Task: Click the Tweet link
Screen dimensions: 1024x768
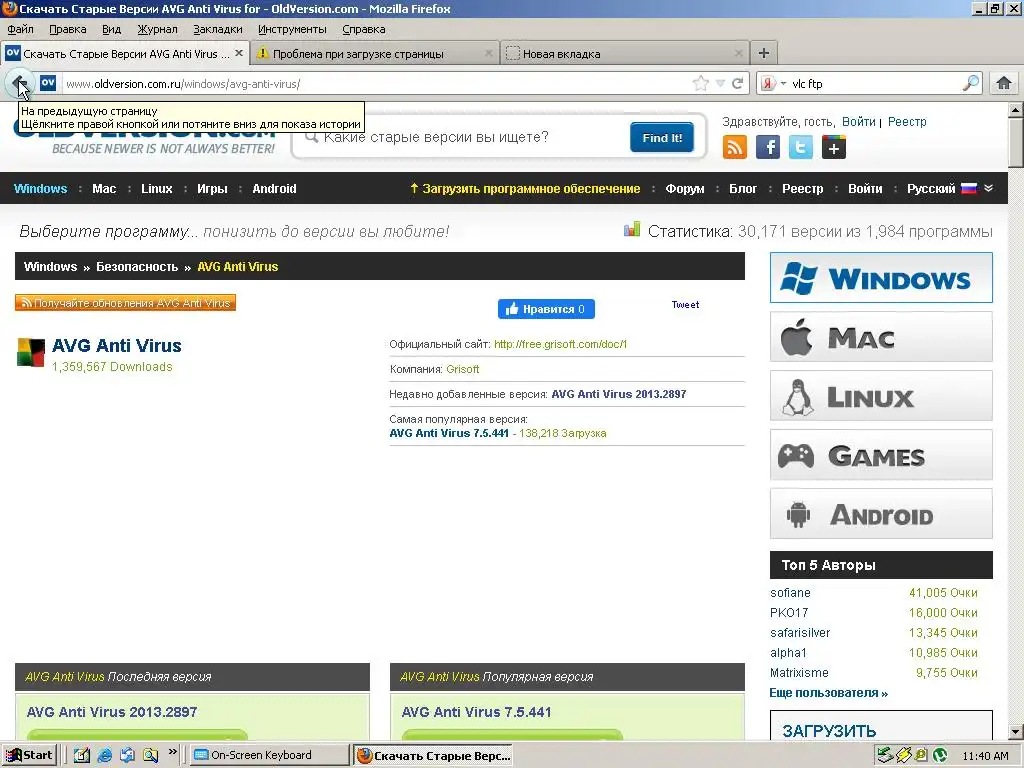Action: tap(685, 304)
